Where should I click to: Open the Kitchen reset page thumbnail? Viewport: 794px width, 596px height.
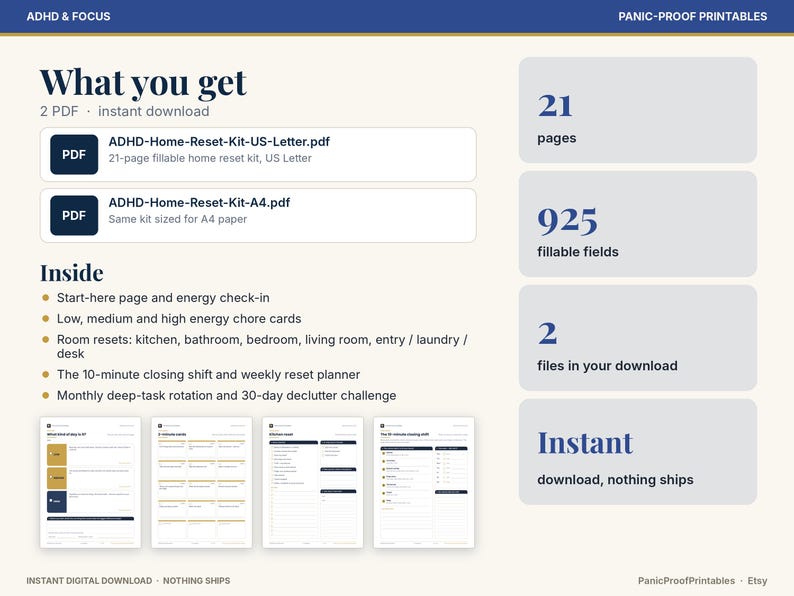pyautogui.click(x=313, y=483)
